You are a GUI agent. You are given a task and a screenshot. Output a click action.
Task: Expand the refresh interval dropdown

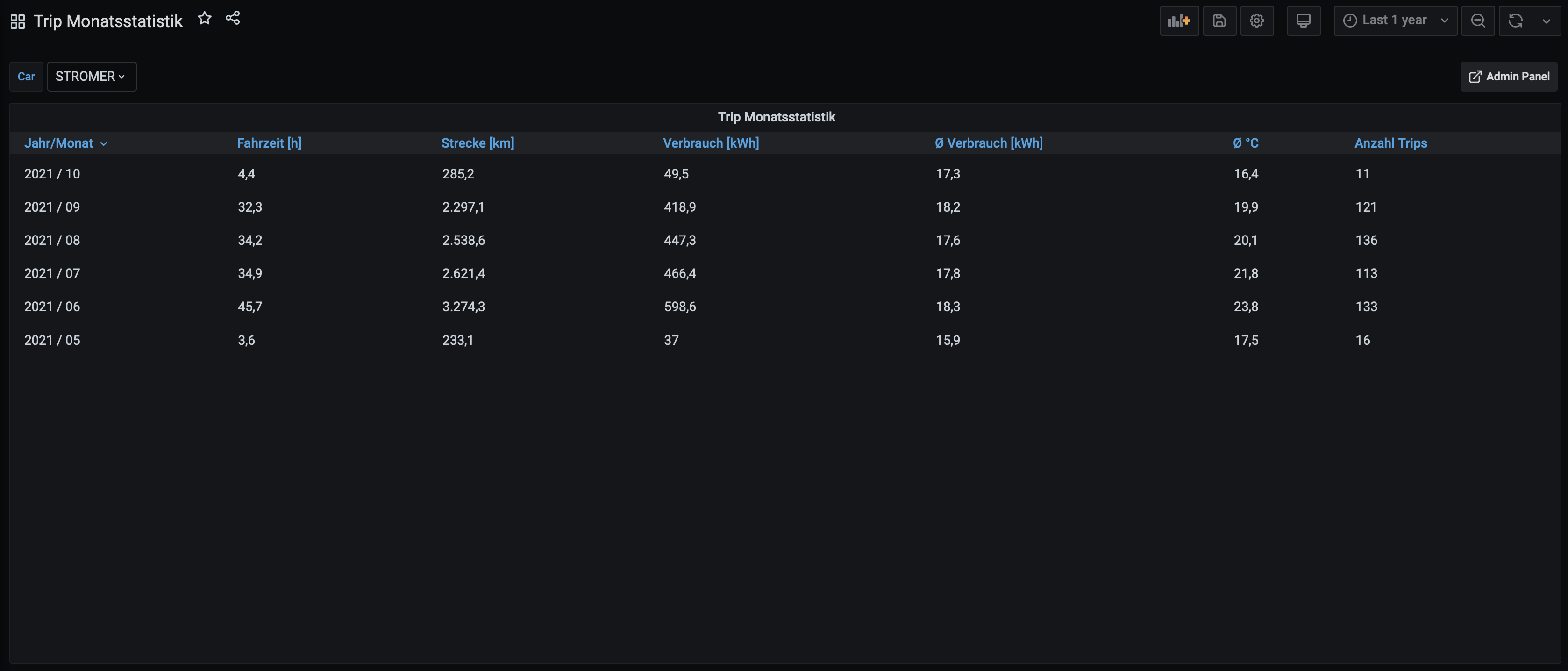tap(1546, 21)
